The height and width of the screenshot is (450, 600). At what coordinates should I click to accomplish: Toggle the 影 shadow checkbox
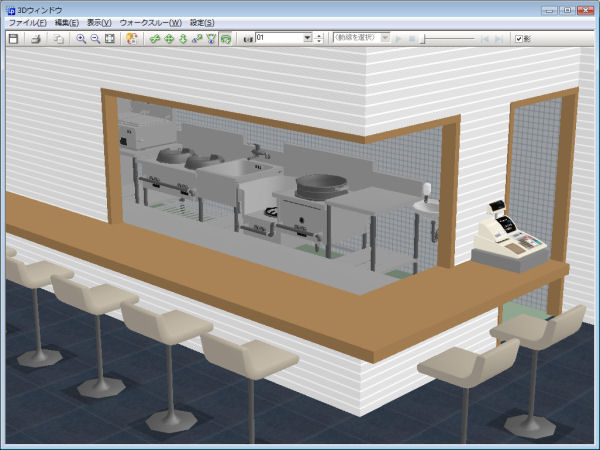[x=518, y=38]
